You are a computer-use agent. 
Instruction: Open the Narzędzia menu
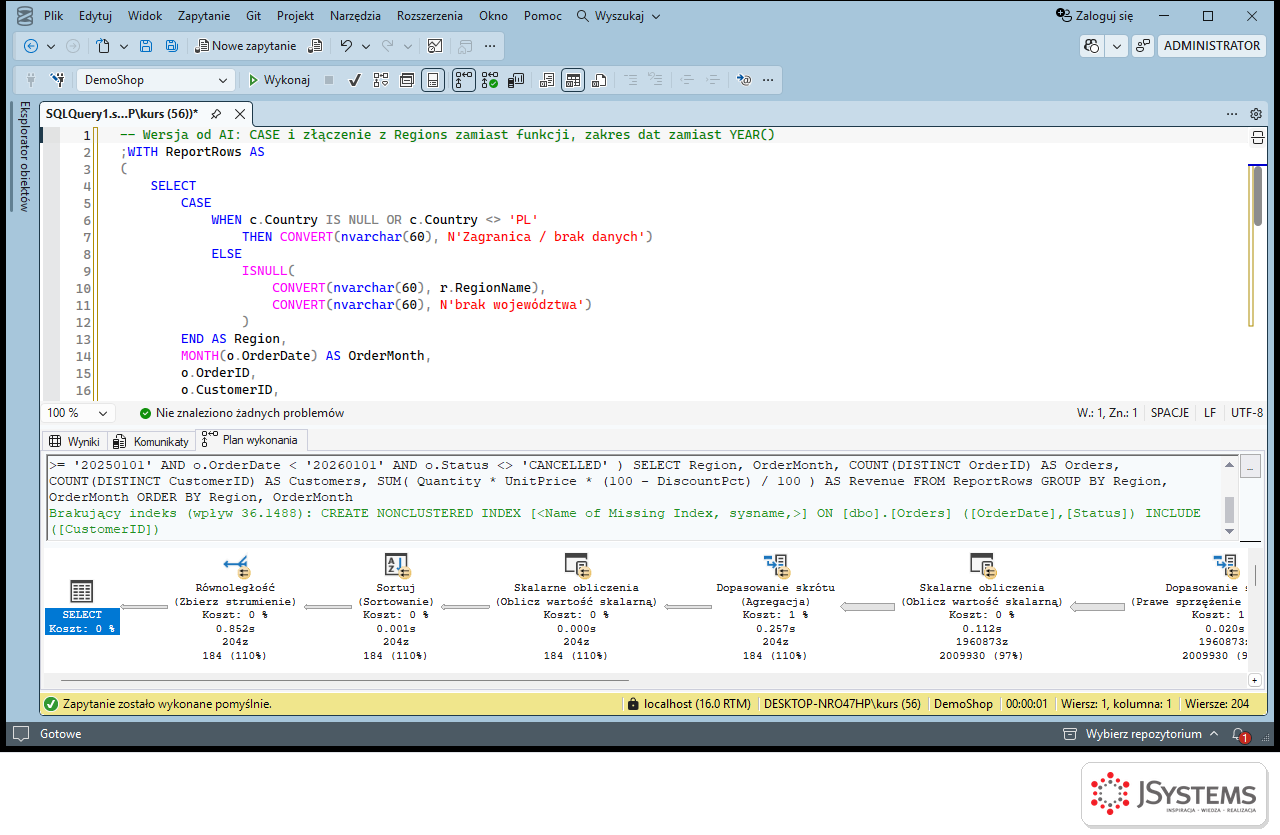[356, 16]
